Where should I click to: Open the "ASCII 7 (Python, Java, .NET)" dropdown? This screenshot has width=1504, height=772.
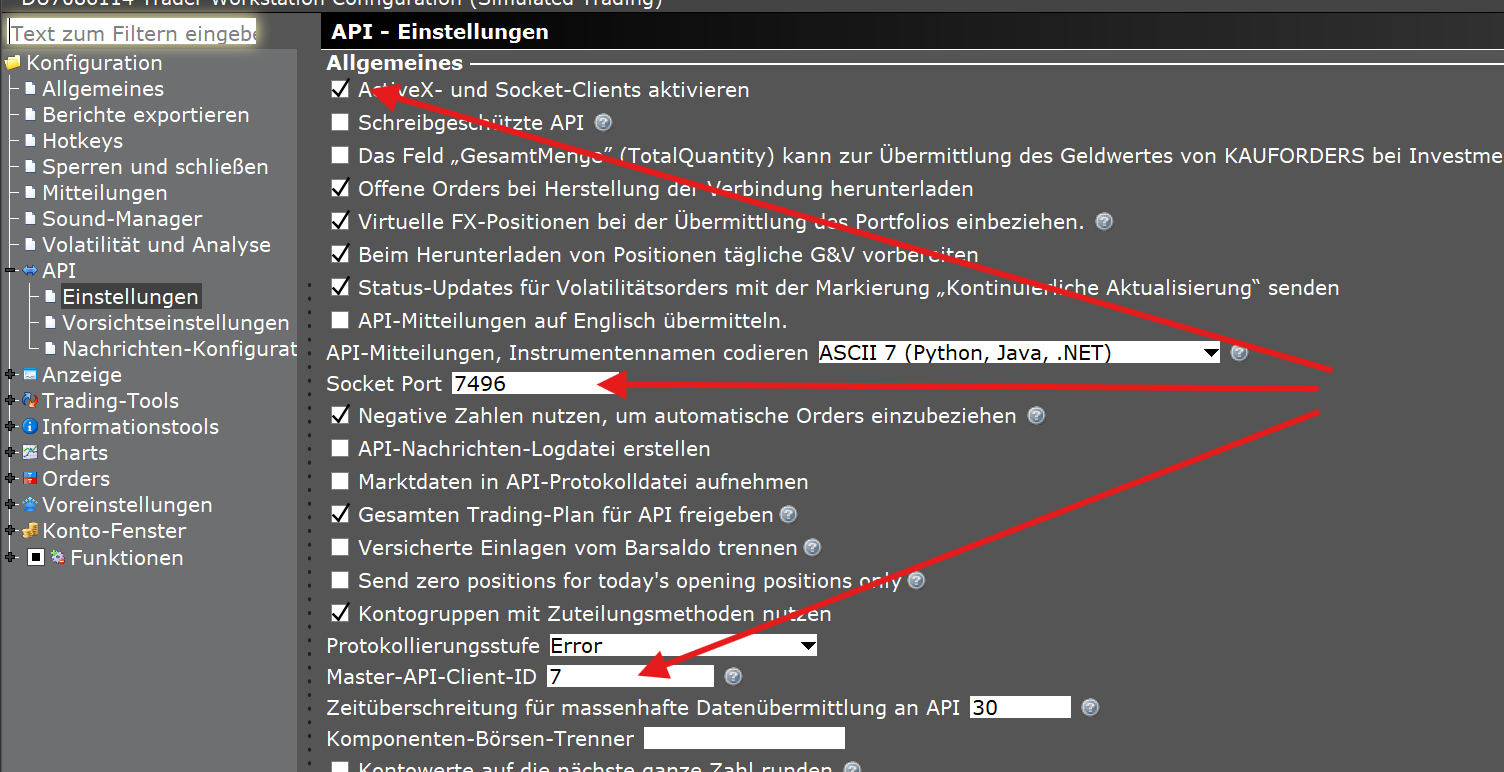1211,352
